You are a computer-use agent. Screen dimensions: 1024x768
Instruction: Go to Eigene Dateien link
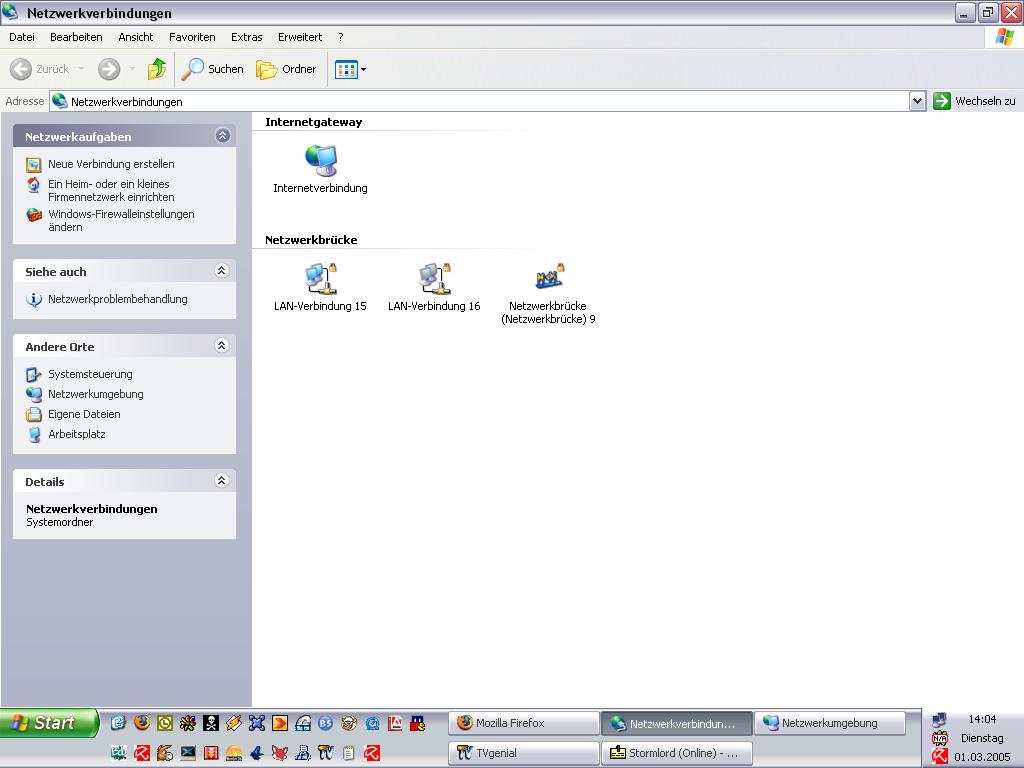pyautogui.click(x=84, y=414)
